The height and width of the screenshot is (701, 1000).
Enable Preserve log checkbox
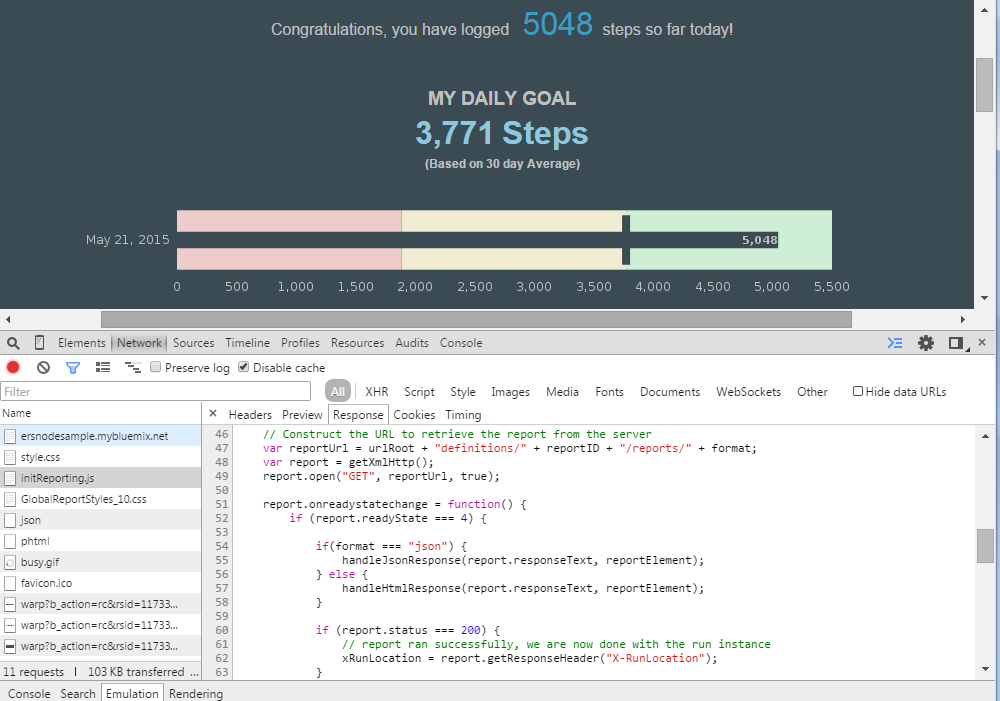coord(156,367)
